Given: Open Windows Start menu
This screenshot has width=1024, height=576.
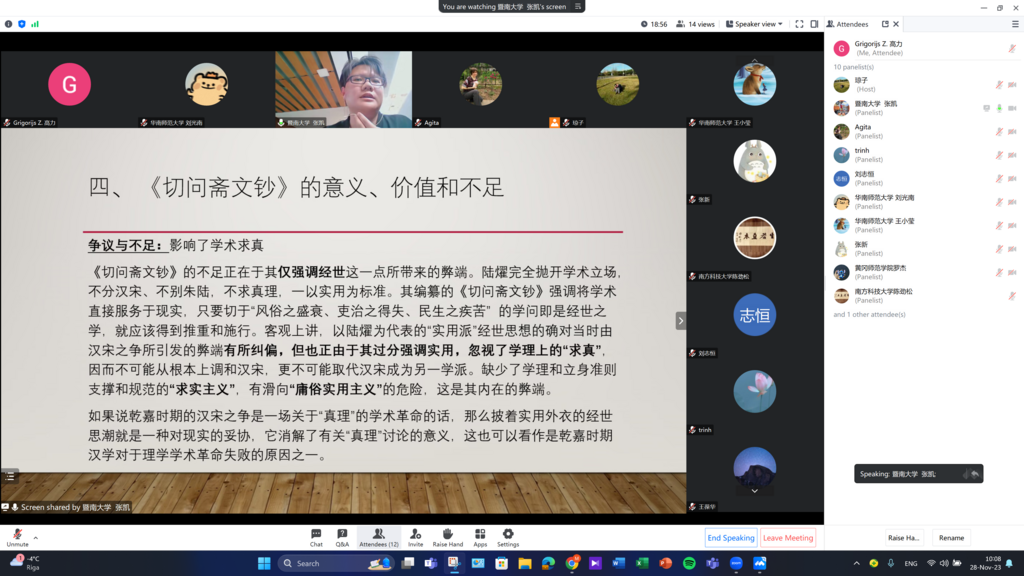Looking at the screenshot, I should (x=264, y=563).
